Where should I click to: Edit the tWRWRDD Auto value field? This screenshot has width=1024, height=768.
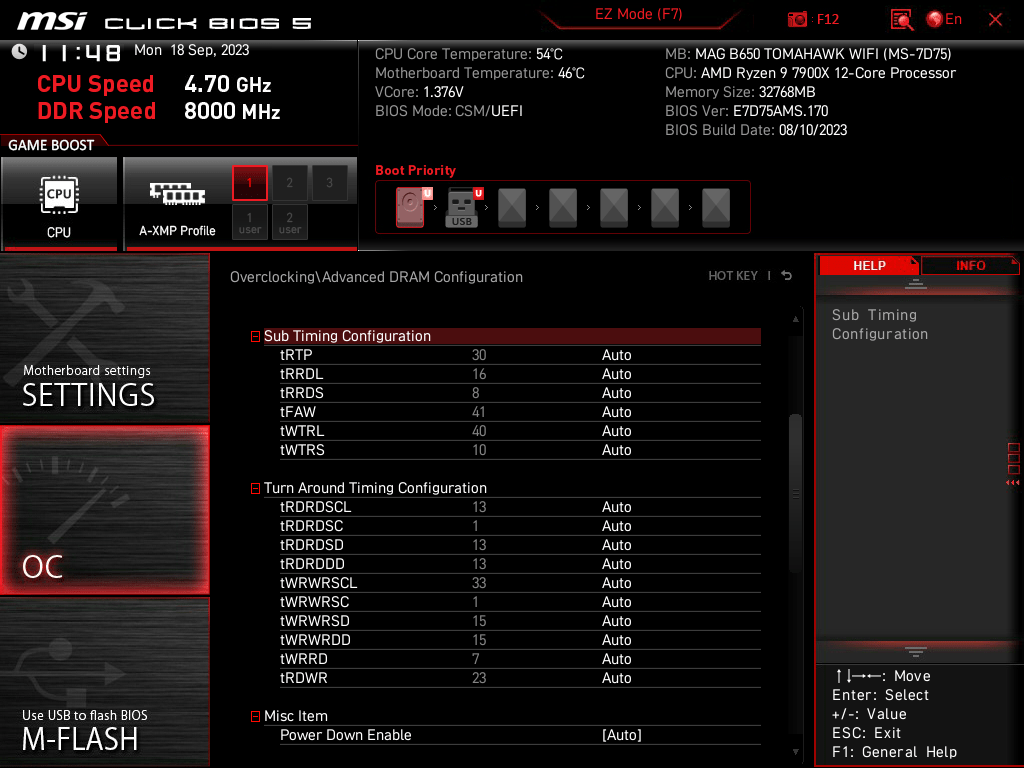coord(616,640)
